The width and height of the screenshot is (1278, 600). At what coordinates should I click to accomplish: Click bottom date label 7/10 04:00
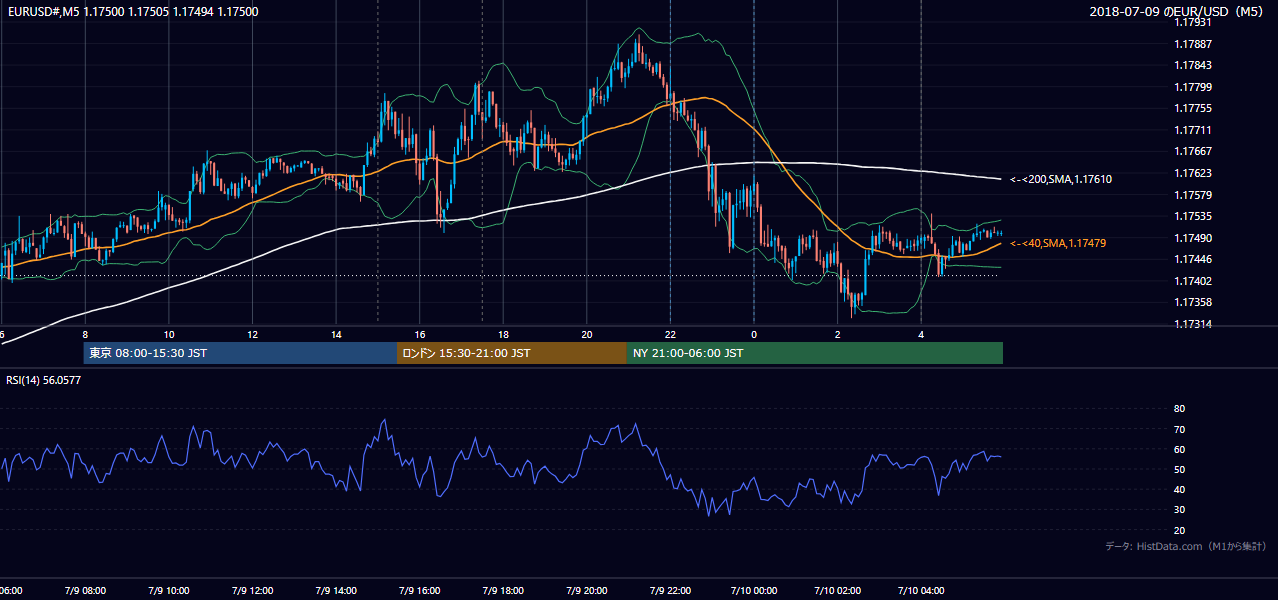pyautogui.click(x=921, y=590)
